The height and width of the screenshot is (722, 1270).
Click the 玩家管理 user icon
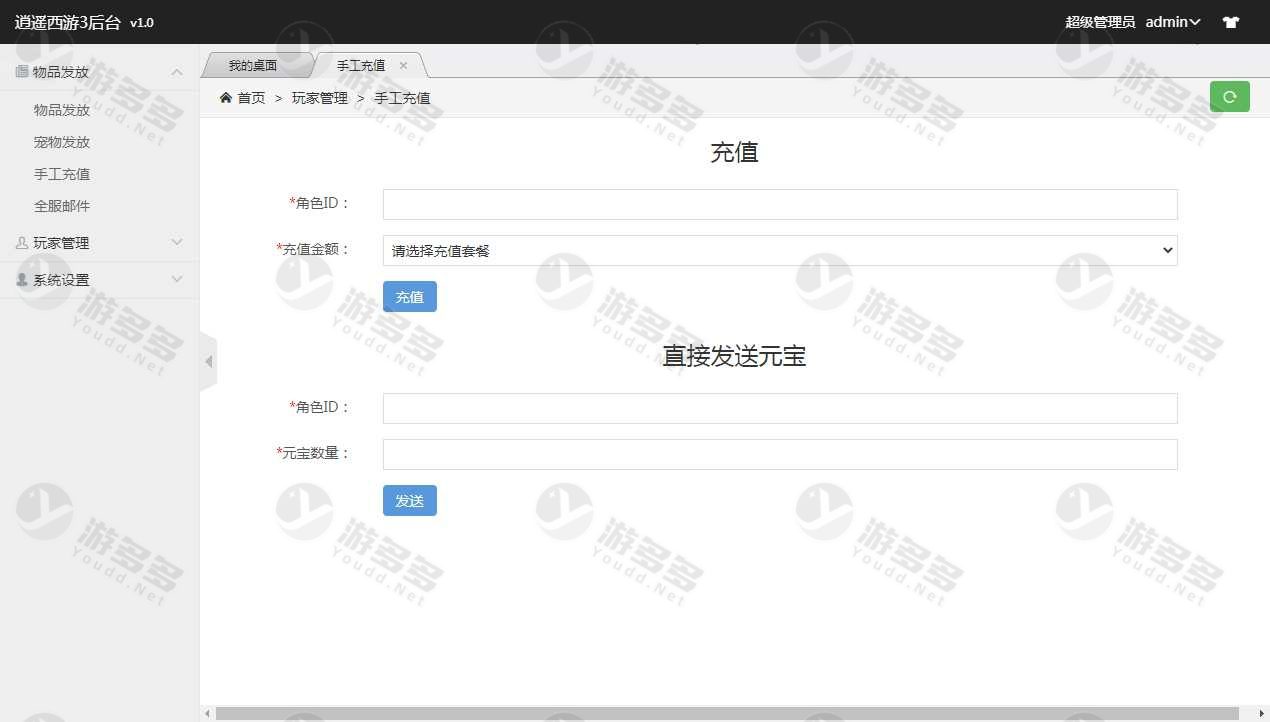click(x=22, y=243)
